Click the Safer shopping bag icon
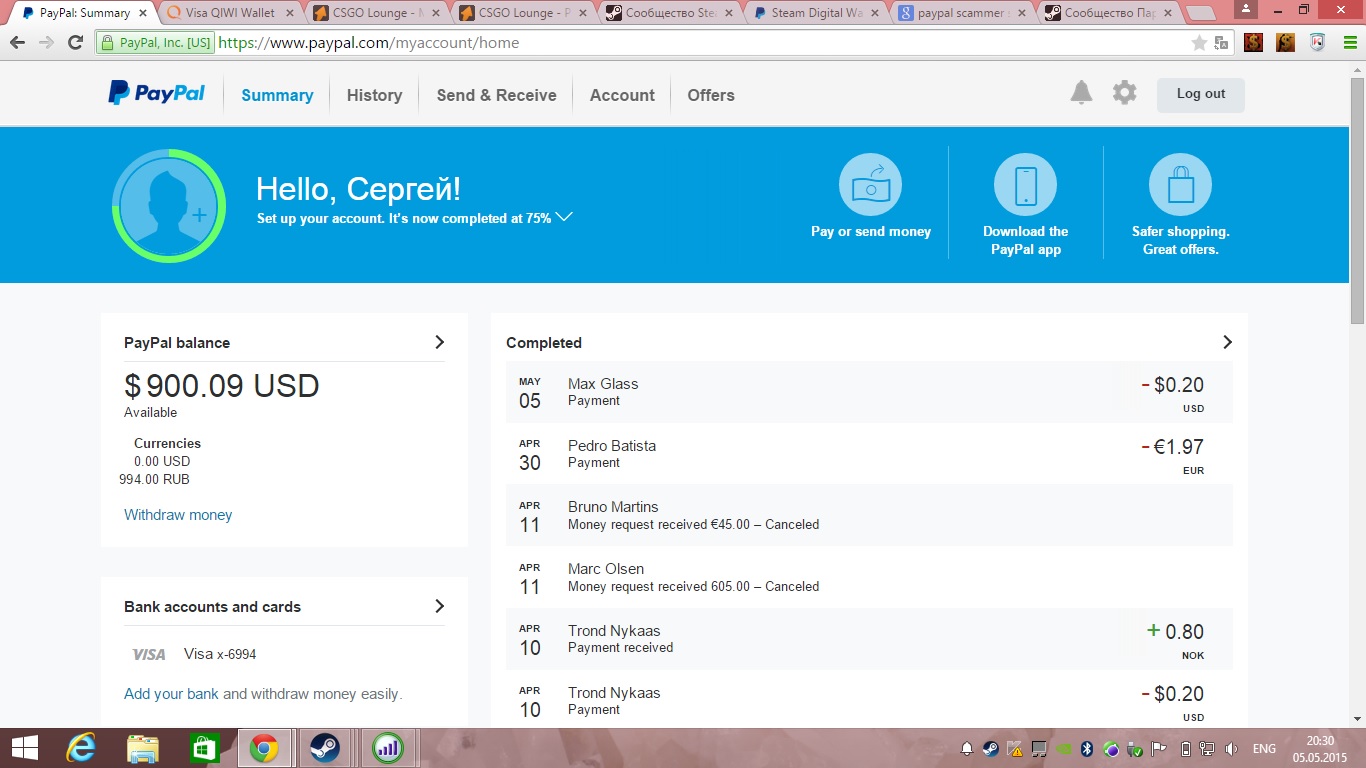Viewport: 1366px width, 768px height. pyautogui.click(x=1180, y=185)
